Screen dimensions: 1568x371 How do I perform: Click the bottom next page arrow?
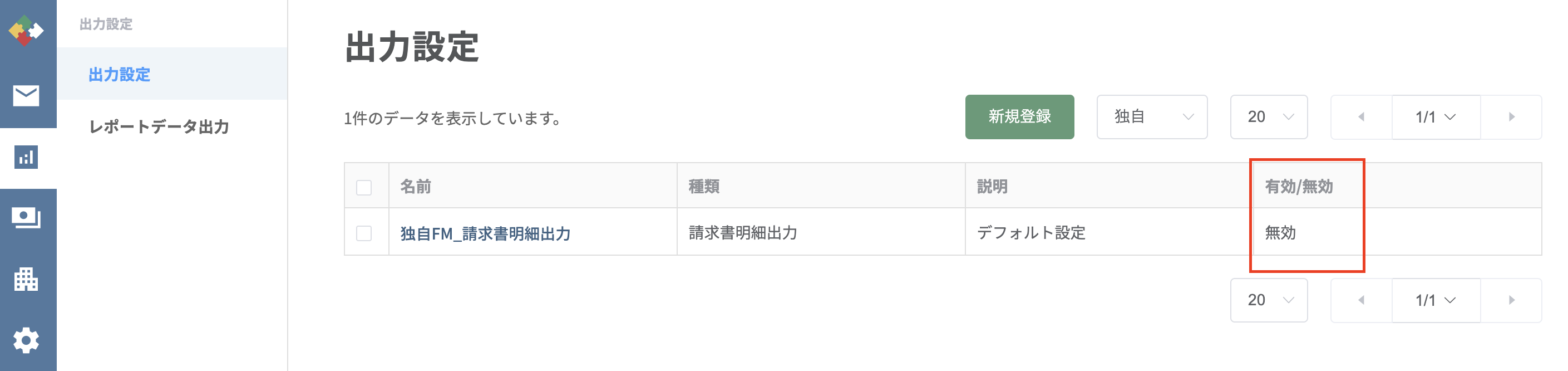[x=1511, y=300]
